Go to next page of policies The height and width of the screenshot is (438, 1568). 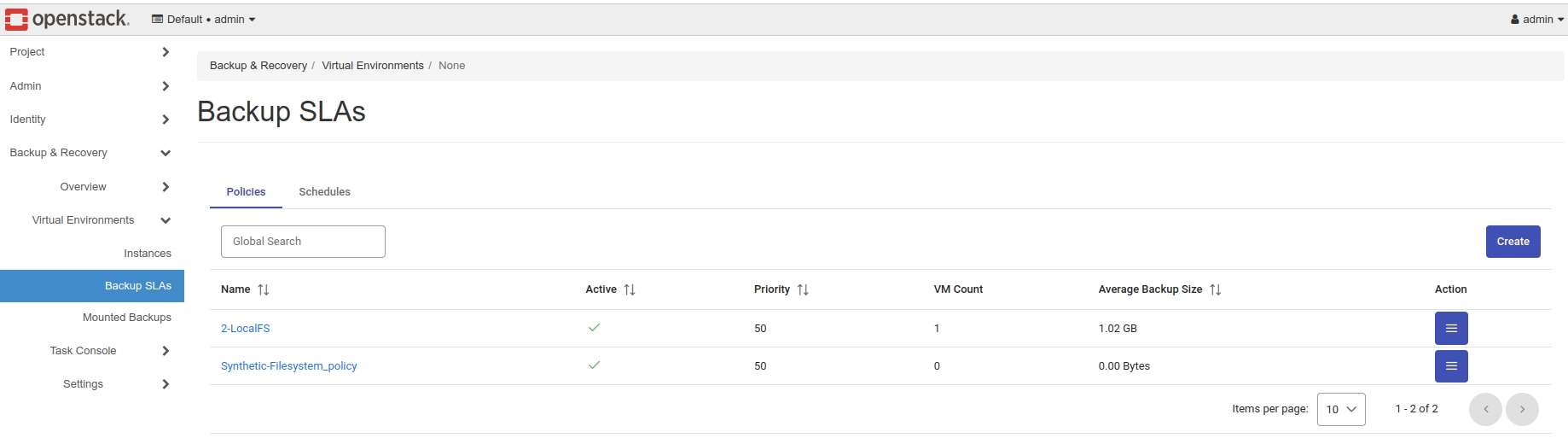[x=1522, y=409]
